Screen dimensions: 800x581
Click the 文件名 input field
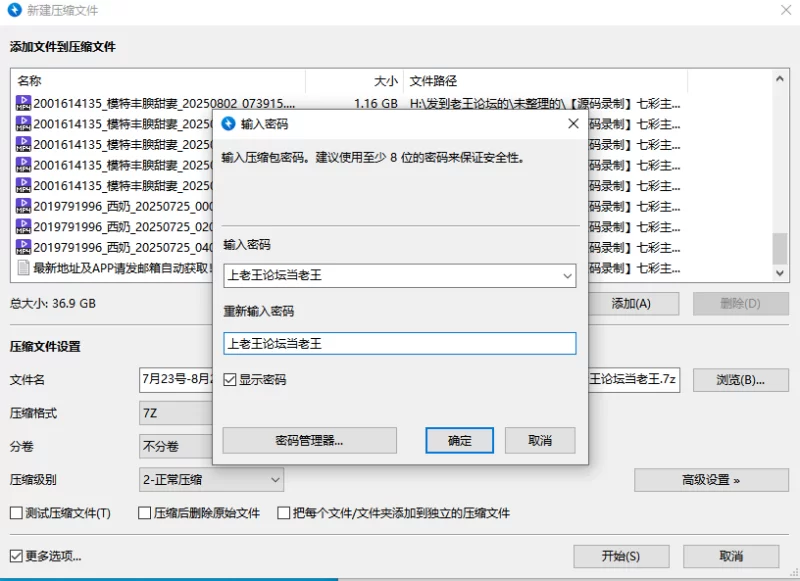tap(176, 380)
